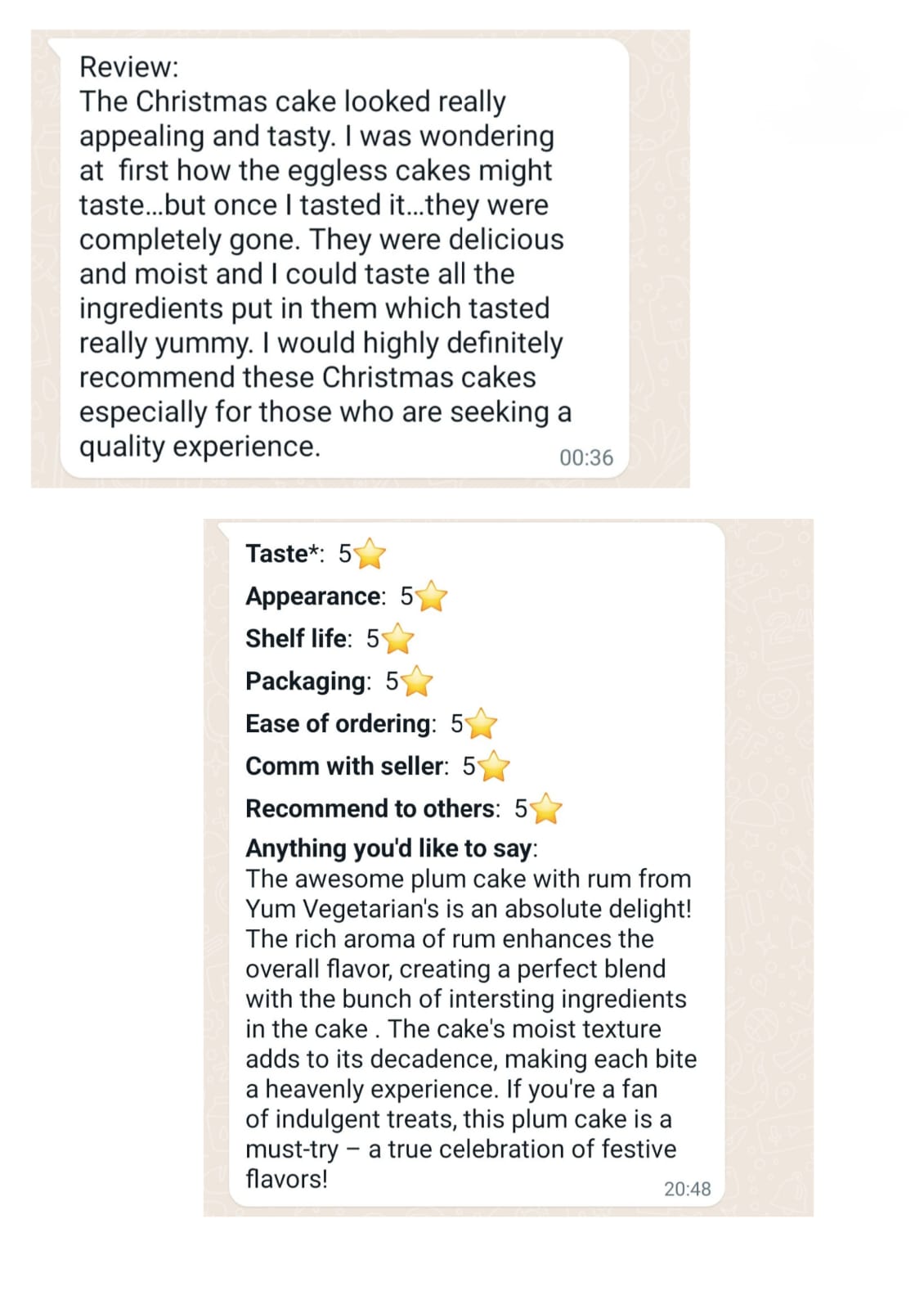Click the star next to Appearance rating
Screen dimensions: 924x1309
[432, 597]
